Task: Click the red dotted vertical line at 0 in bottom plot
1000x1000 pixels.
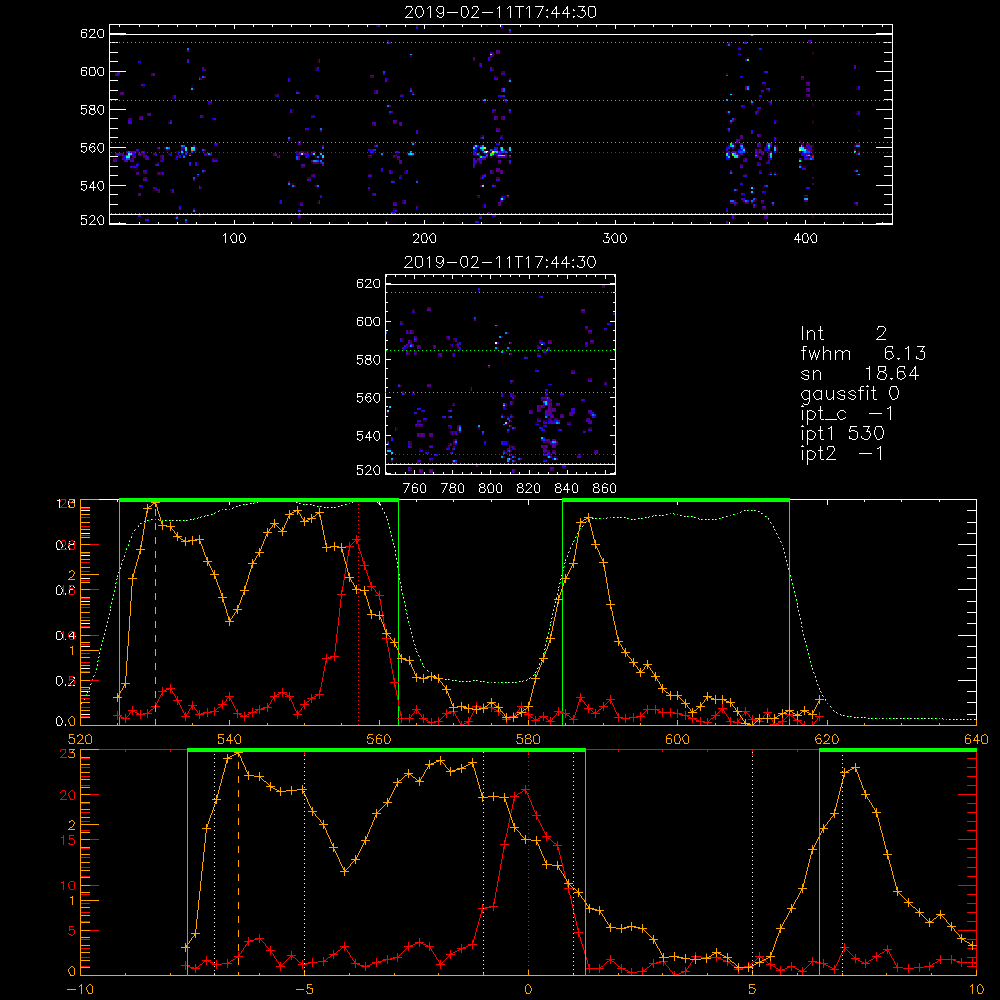Action: click(x=528, y=862)
